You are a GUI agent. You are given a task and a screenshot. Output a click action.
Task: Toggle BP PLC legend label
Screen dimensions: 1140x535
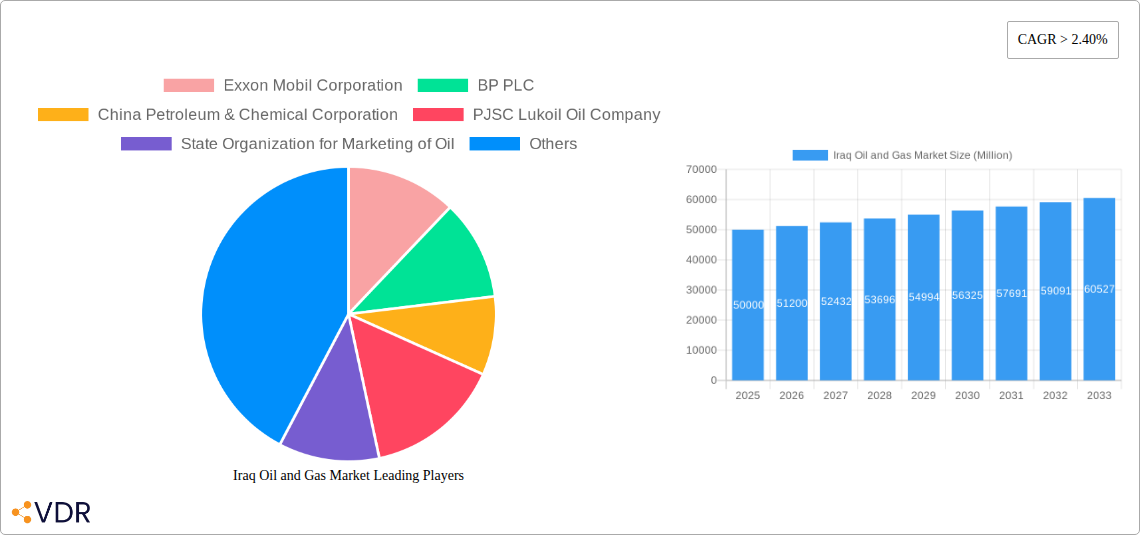pos(505,85)
